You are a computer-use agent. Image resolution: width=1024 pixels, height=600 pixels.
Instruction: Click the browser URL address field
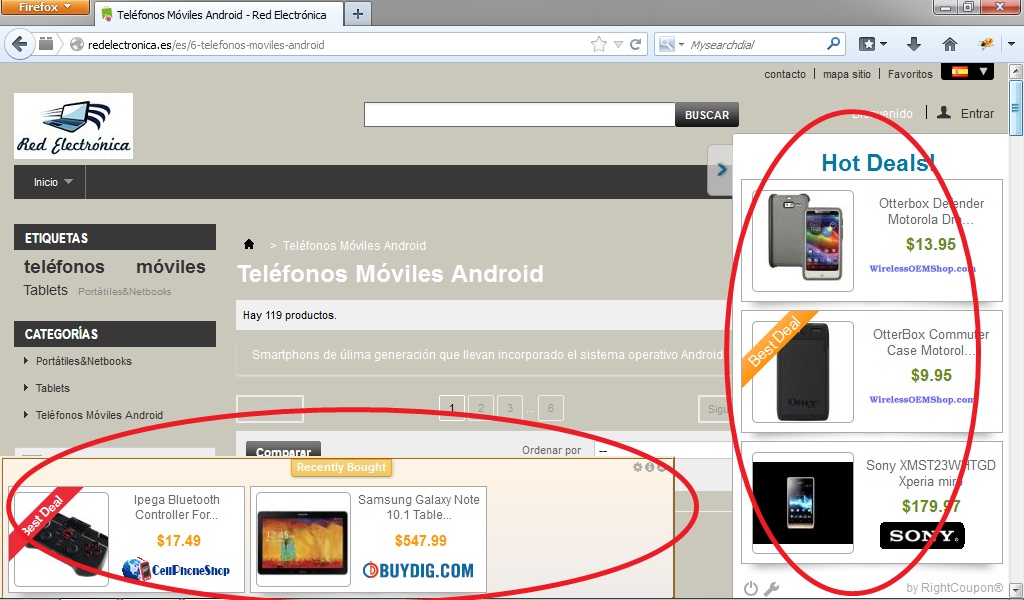pyautogui.click(x=336, y=44)
